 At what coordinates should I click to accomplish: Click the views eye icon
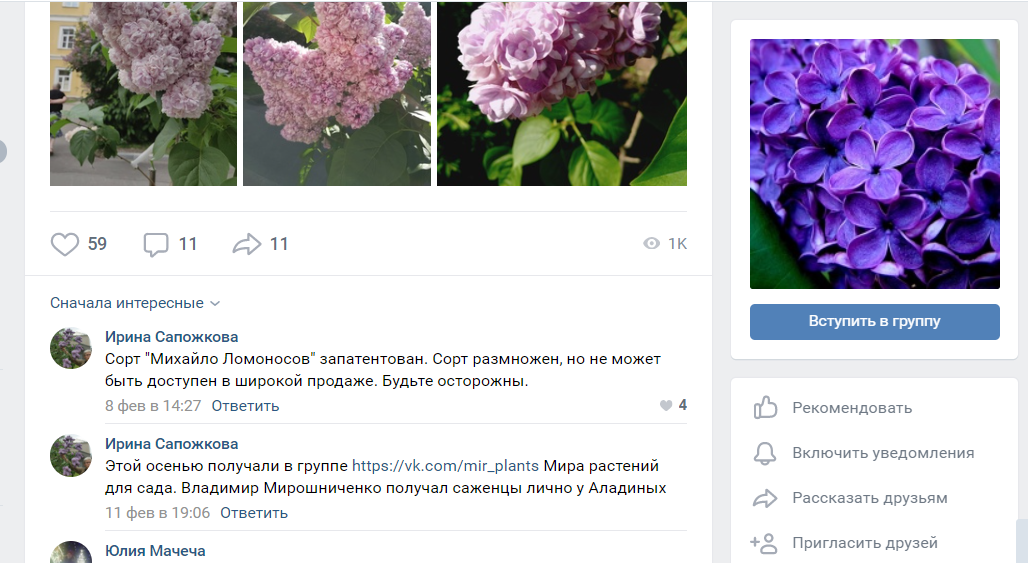[x=651, y=244]
